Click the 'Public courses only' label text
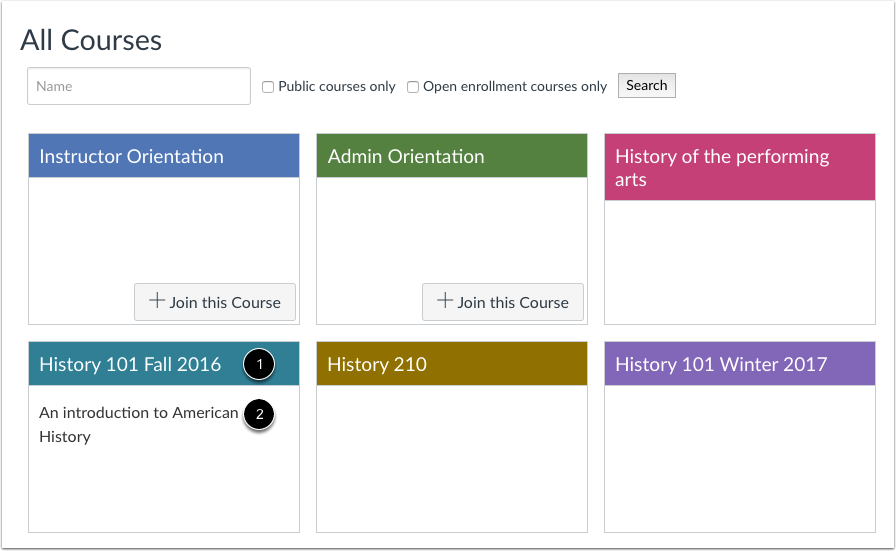 [x=337, y=86]
